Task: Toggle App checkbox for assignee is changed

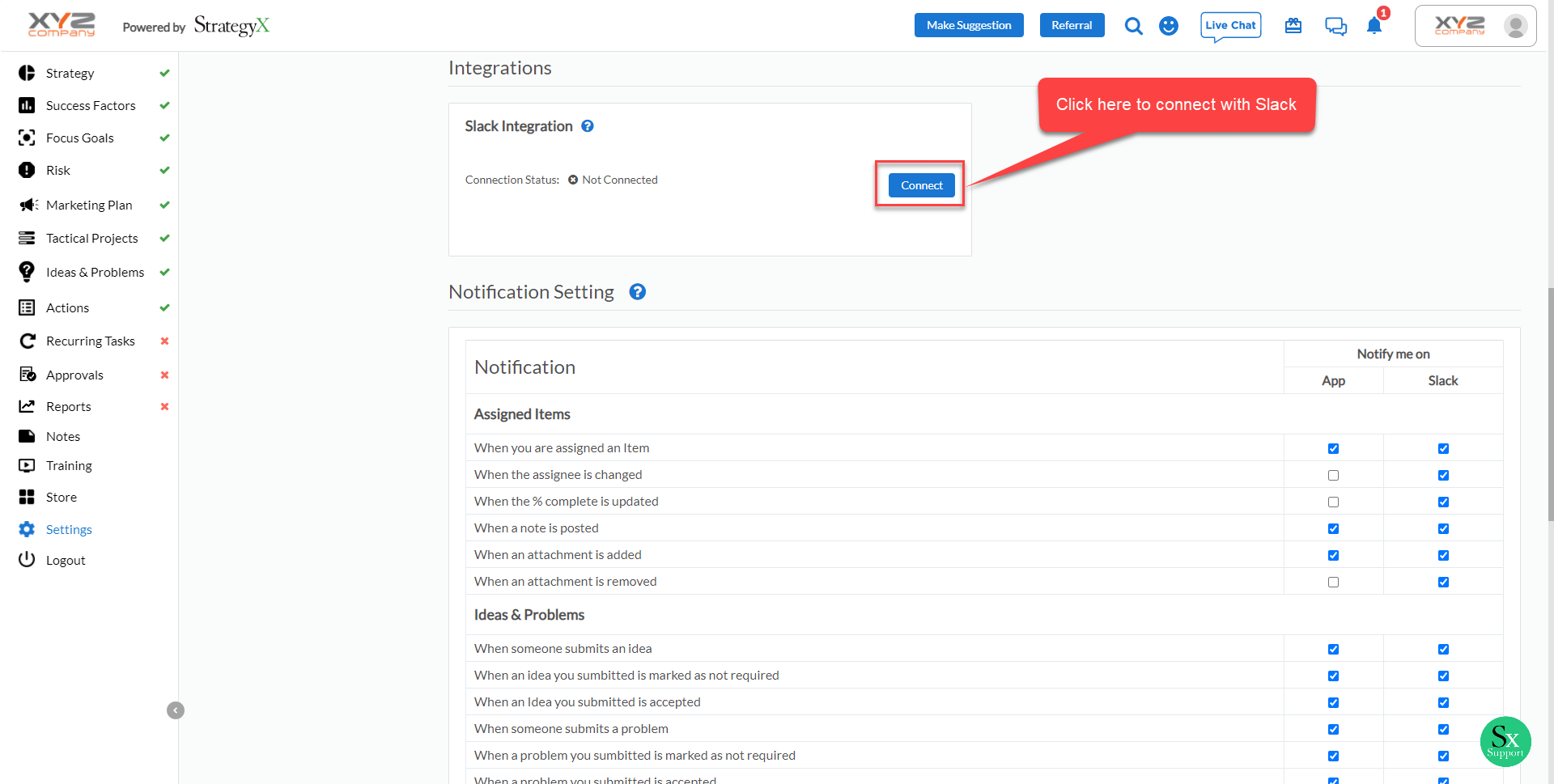Action: point(1333,476)
